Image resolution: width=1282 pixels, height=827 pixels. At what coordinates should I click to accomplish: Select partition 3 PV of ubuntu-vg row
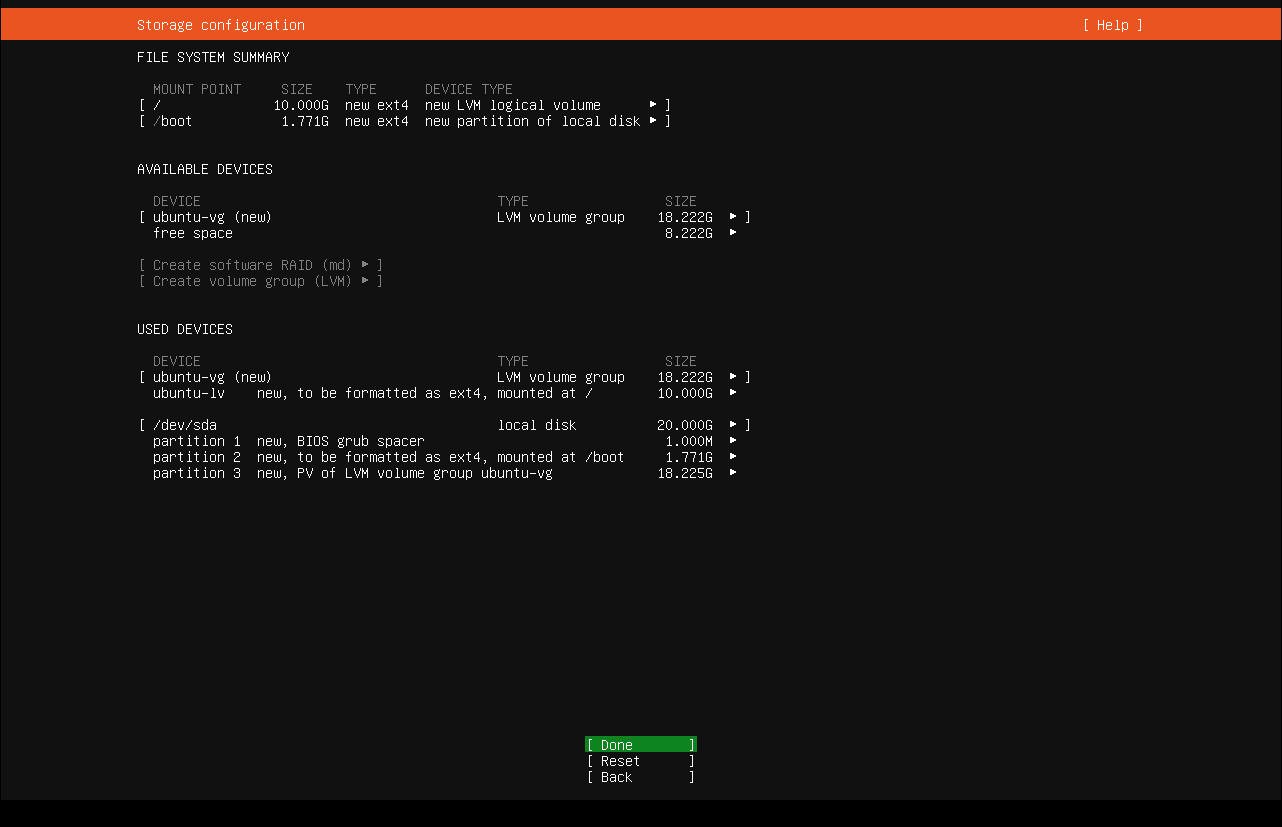tap(445, 473)
